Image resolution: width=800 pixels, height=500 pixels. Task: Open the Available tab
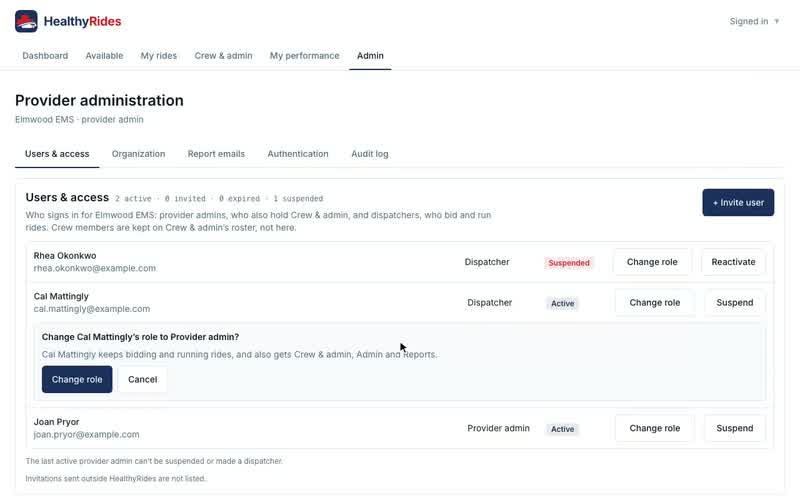(104, 56)
